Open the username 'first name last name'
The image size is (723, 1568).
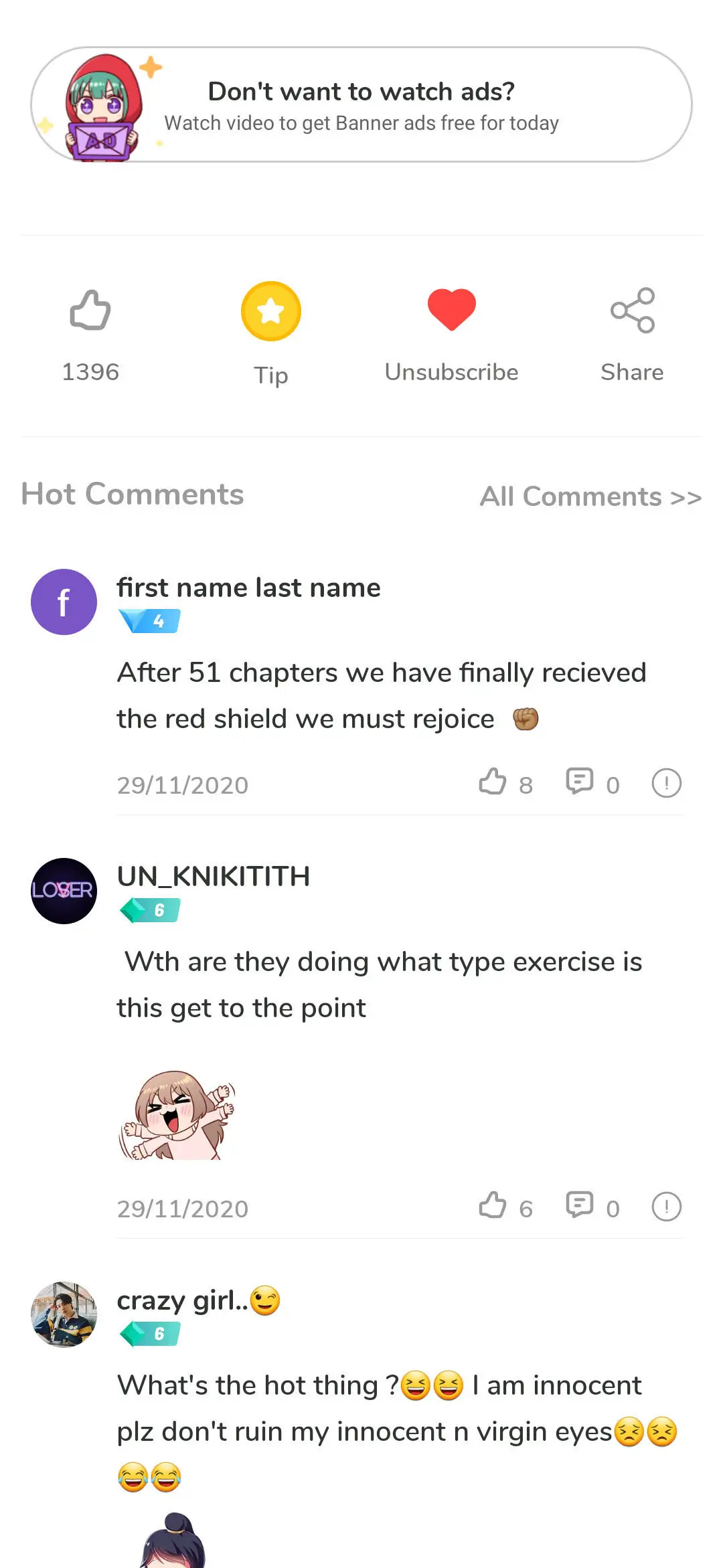click(x=248, y=588)
